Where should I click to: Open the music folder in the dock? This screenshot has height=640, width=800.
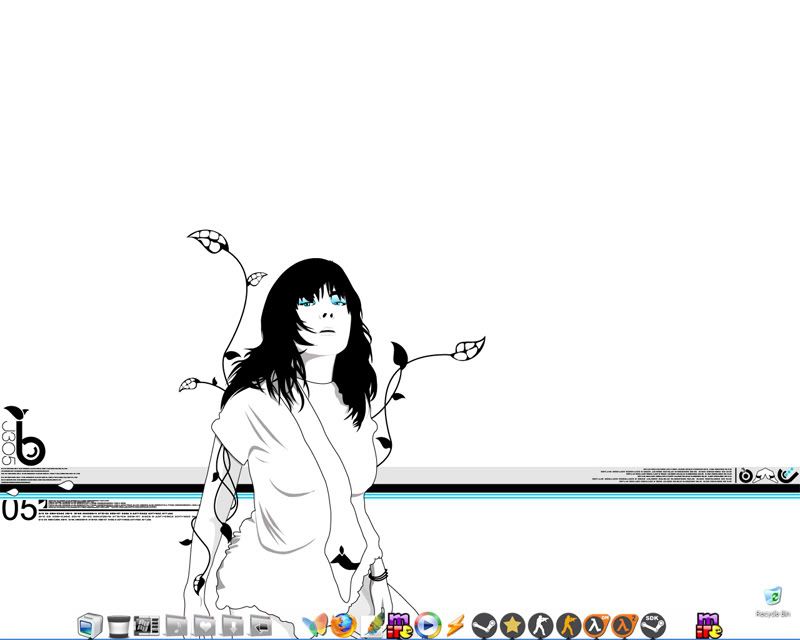click(176, 626)
